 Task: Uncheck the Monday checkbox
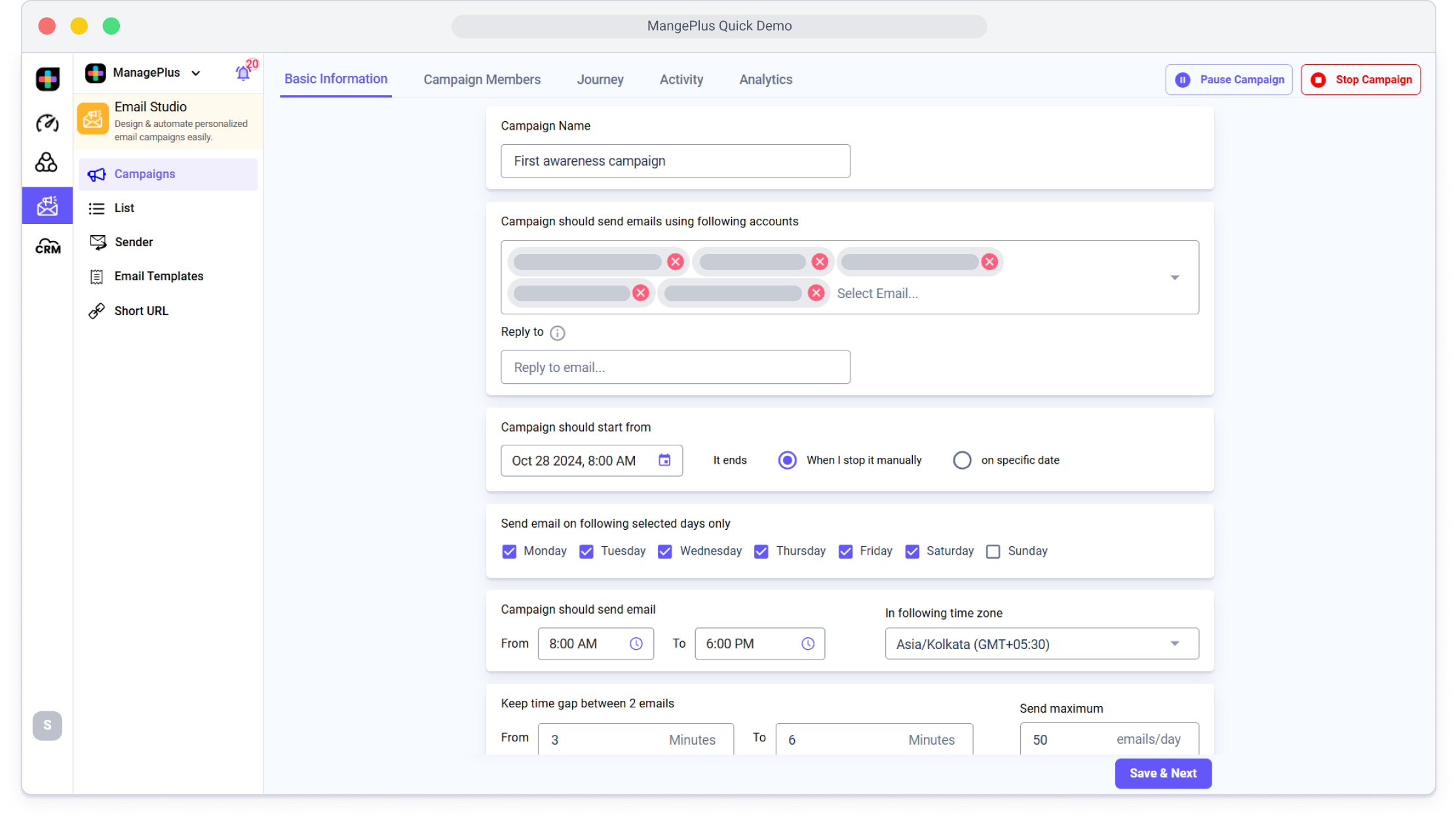[509, 551]
